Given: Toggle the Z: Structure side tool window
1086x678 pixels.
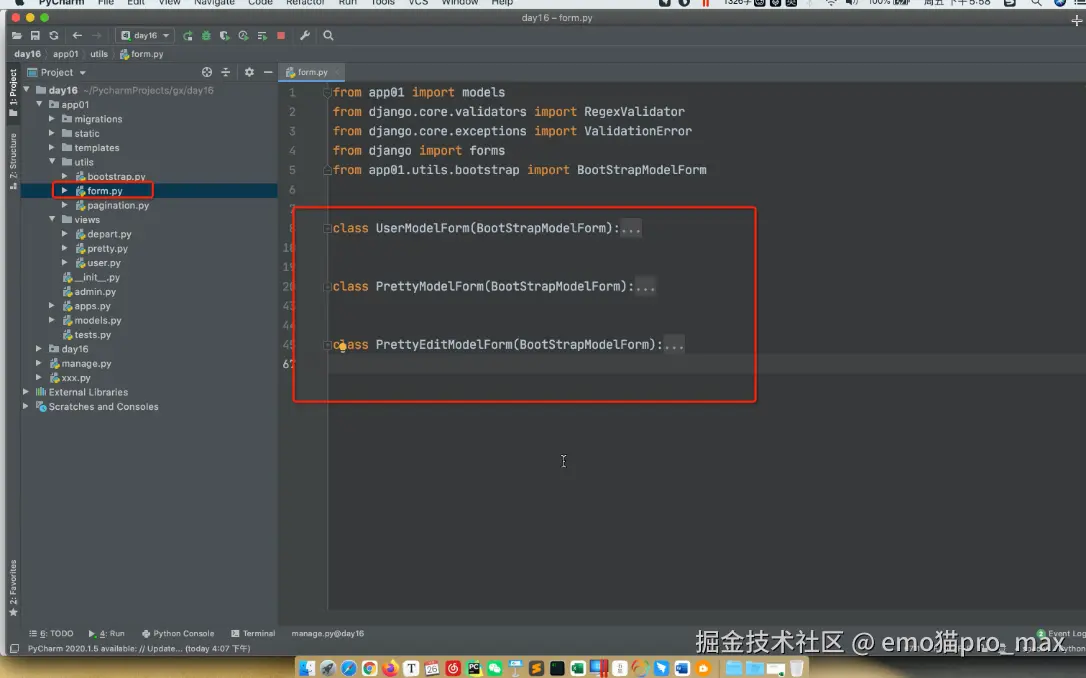Looking at the screenshot, I should [x=13, y=161].
